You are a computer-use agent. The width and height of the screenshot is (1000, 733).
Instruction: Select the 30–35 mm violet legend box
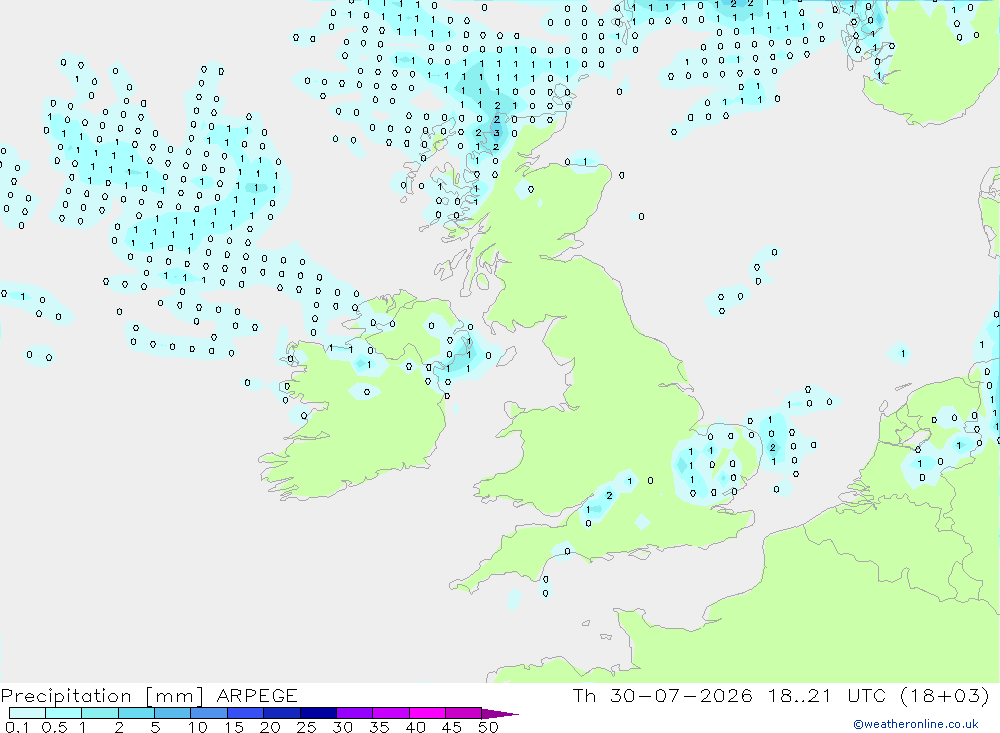pyautogui.click(x=355, y=713)
